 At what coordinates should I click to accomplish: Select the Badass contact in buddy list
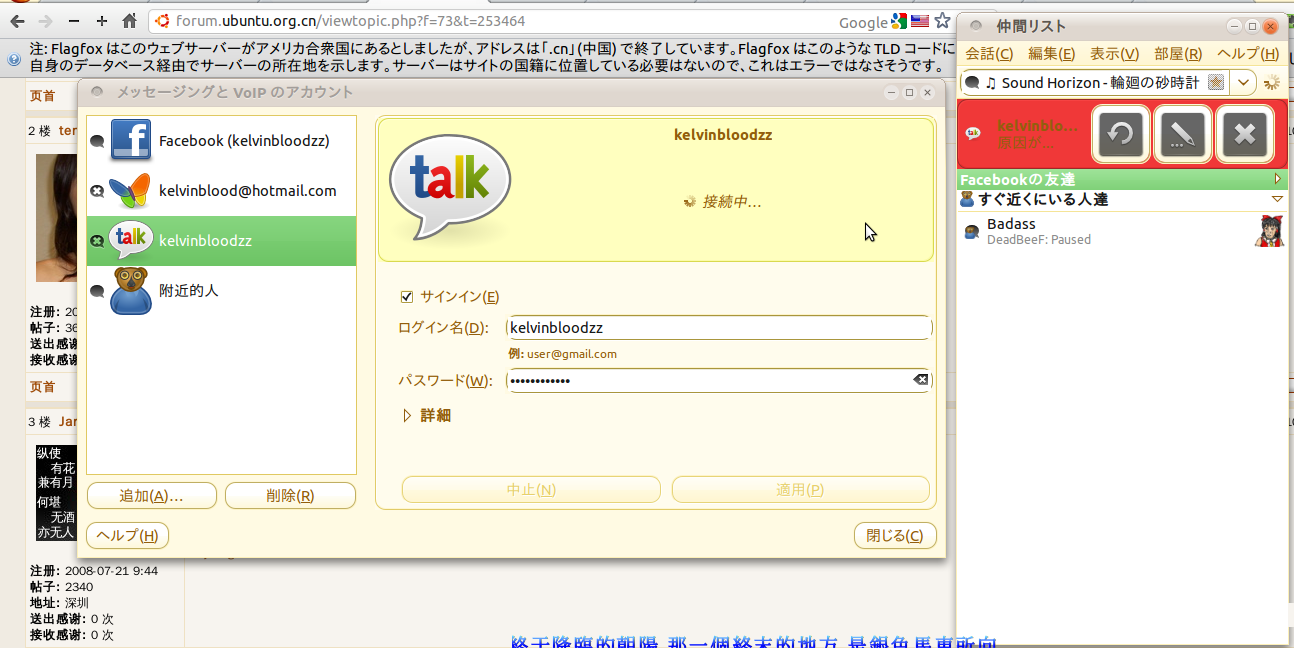(1122, 231)
